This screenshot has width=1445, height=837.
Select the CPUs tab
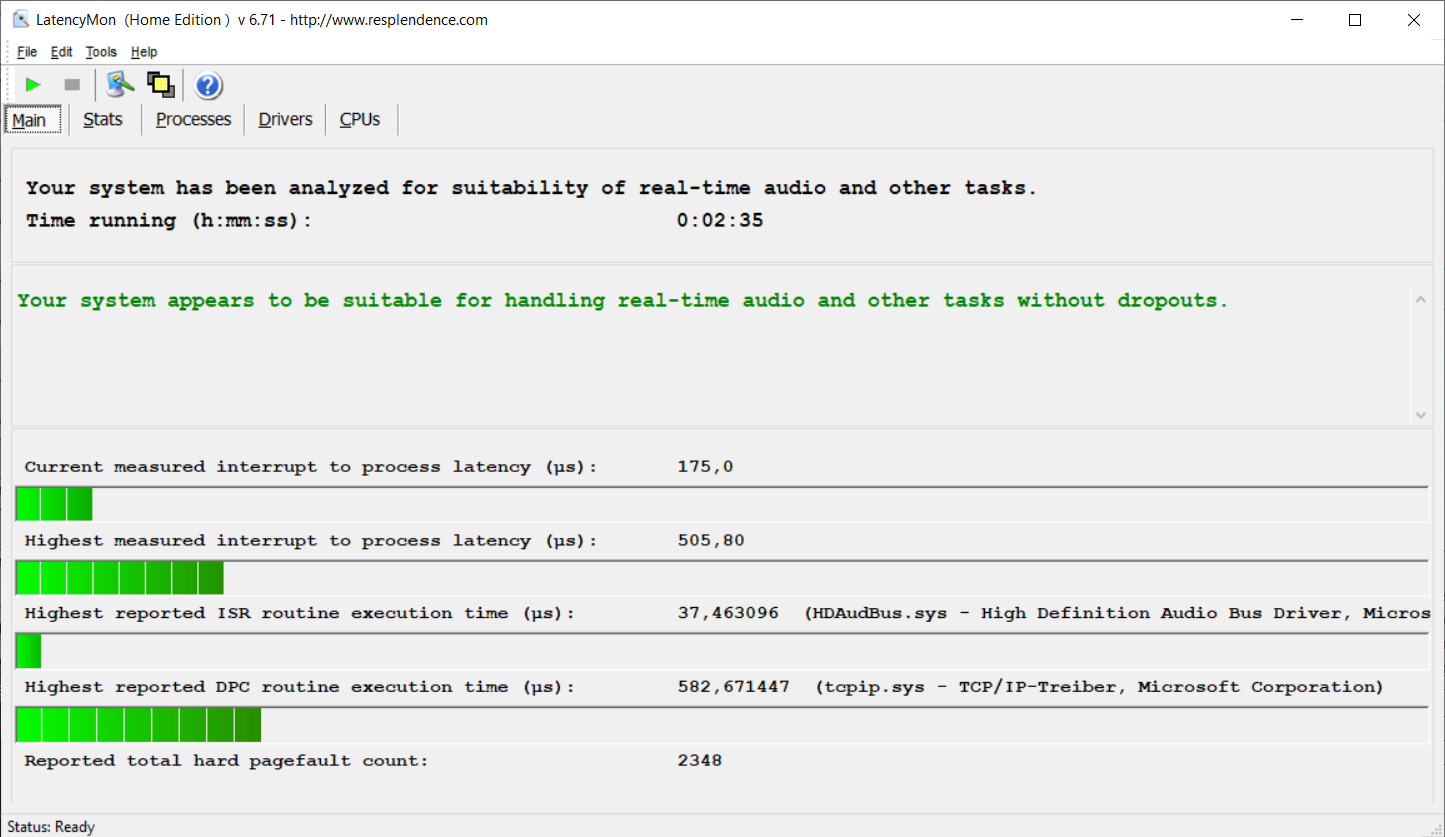point(360,120)
